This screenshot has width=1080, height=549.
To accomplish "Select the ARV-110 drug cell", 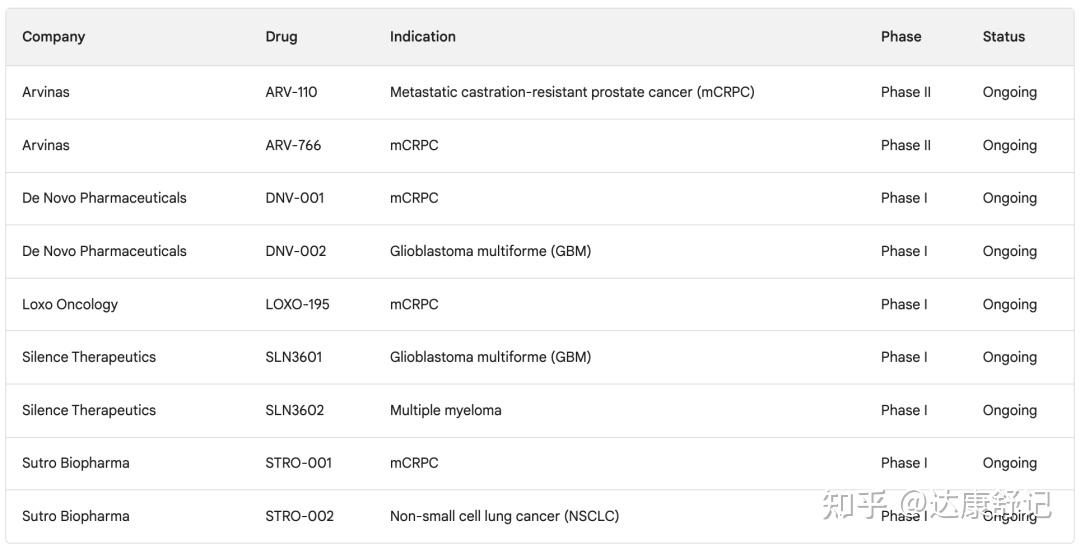I will point(291,92).
